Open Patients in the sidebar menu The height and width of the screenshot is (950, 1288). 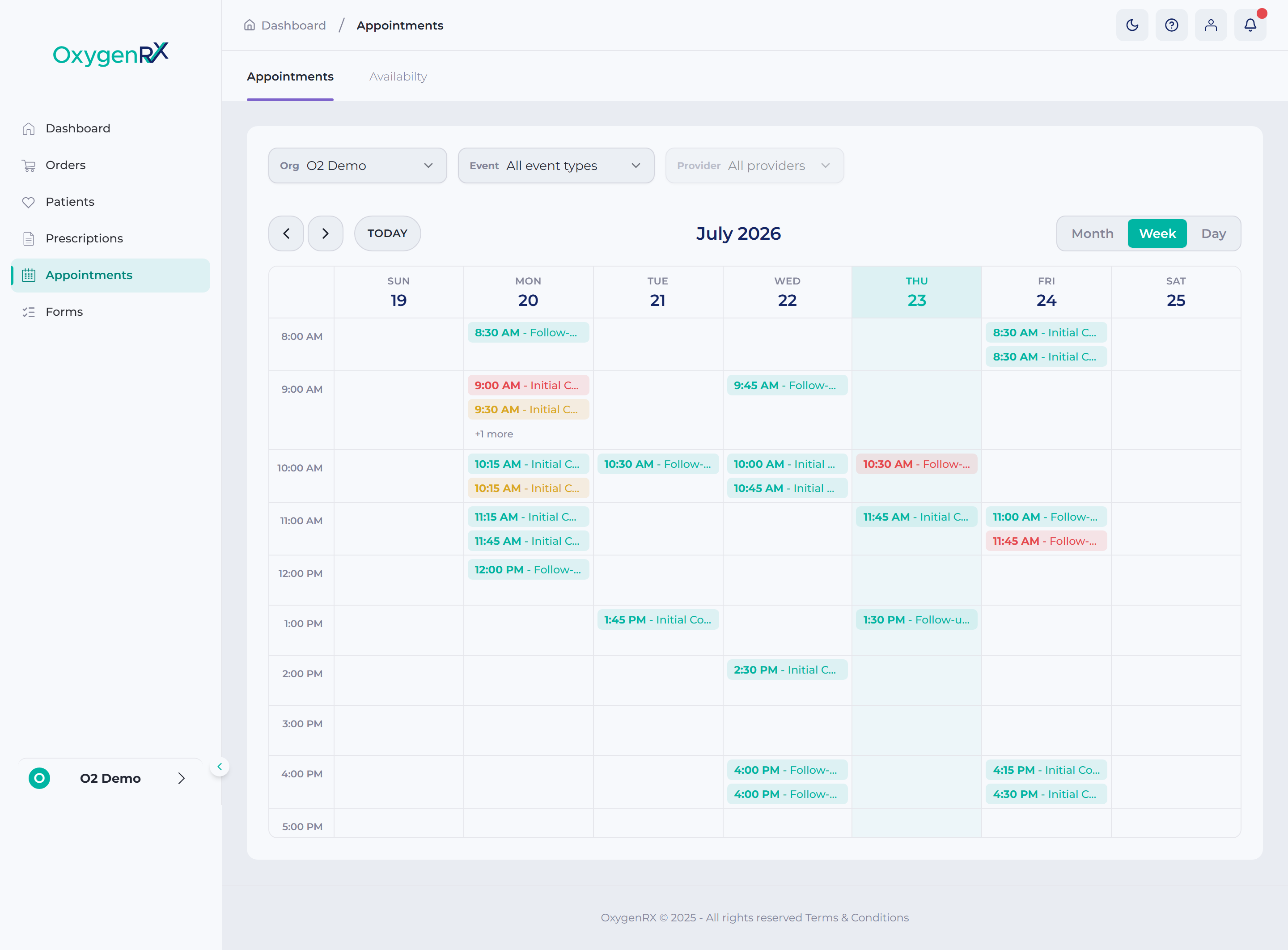click(110, 202)
